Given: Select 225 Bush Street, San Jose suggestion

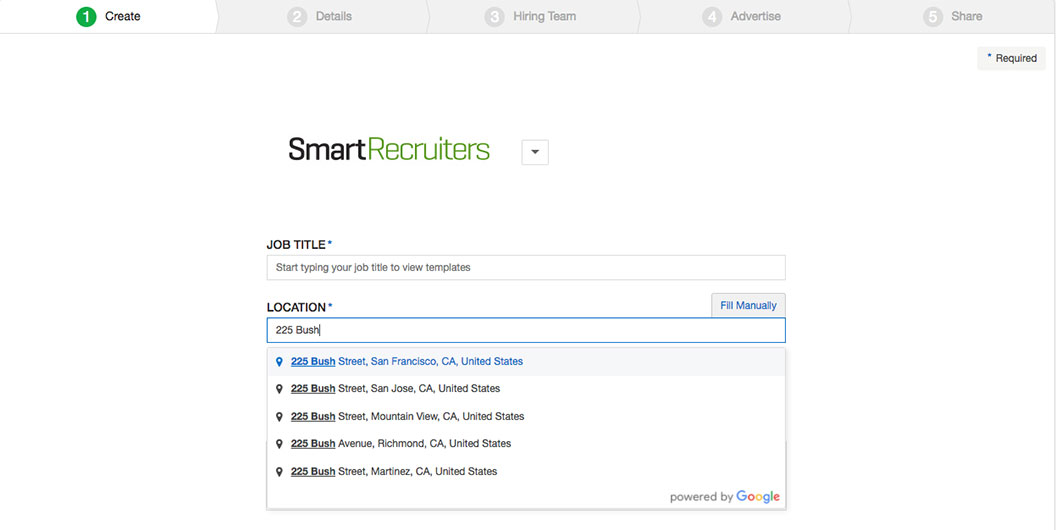Looking at the screenshot, I should tap(395, 389).
